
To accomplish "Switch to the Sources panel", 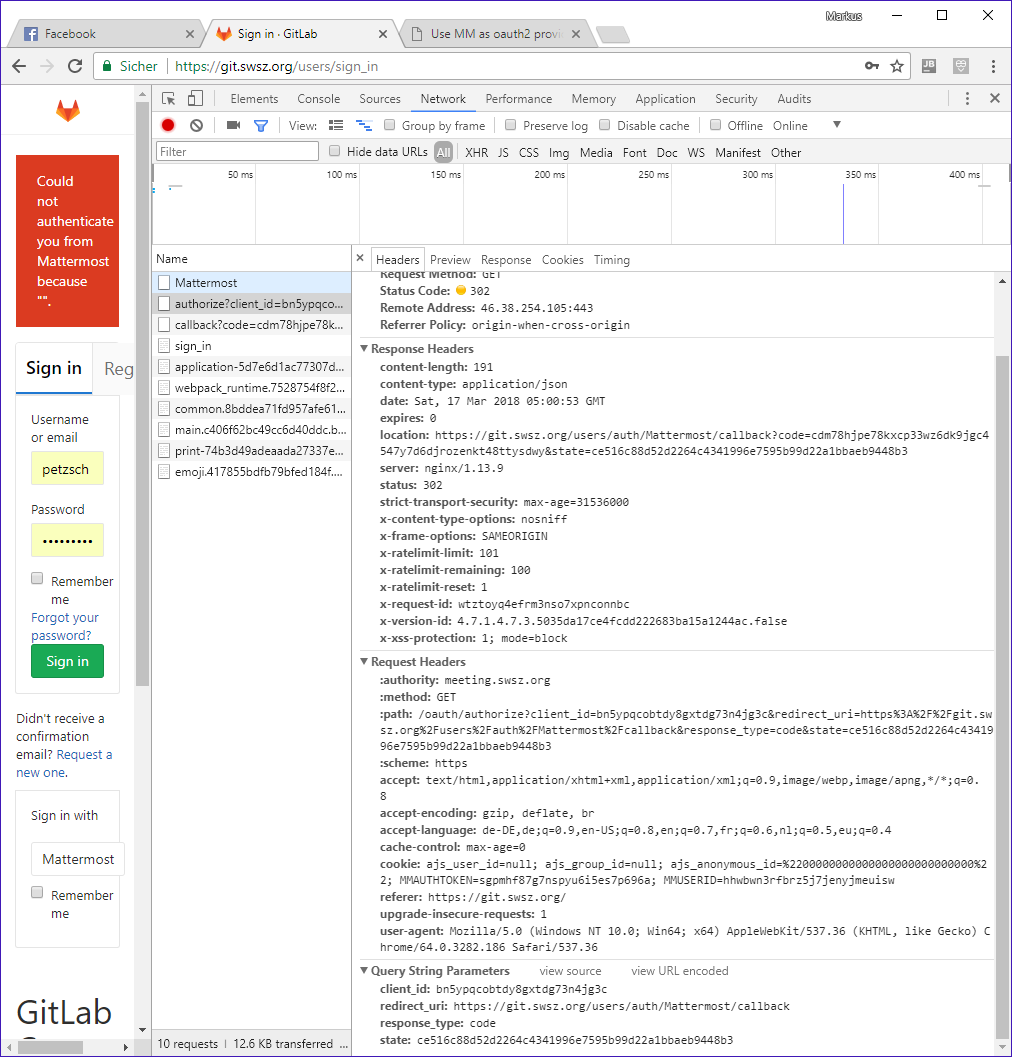I will [380, 98].
